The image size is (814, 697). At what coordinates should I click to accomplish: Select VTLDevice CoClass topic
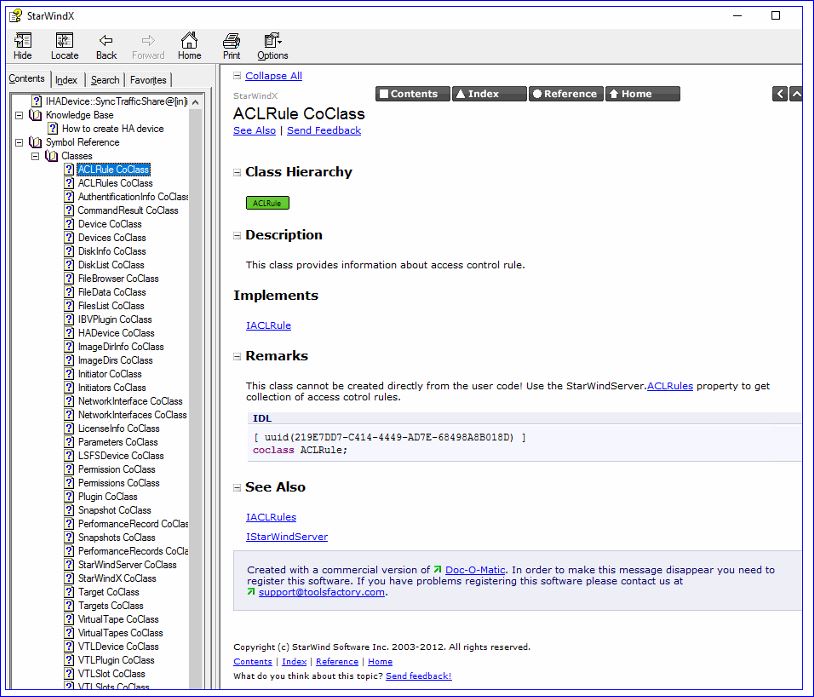click(x=118, y=647)
